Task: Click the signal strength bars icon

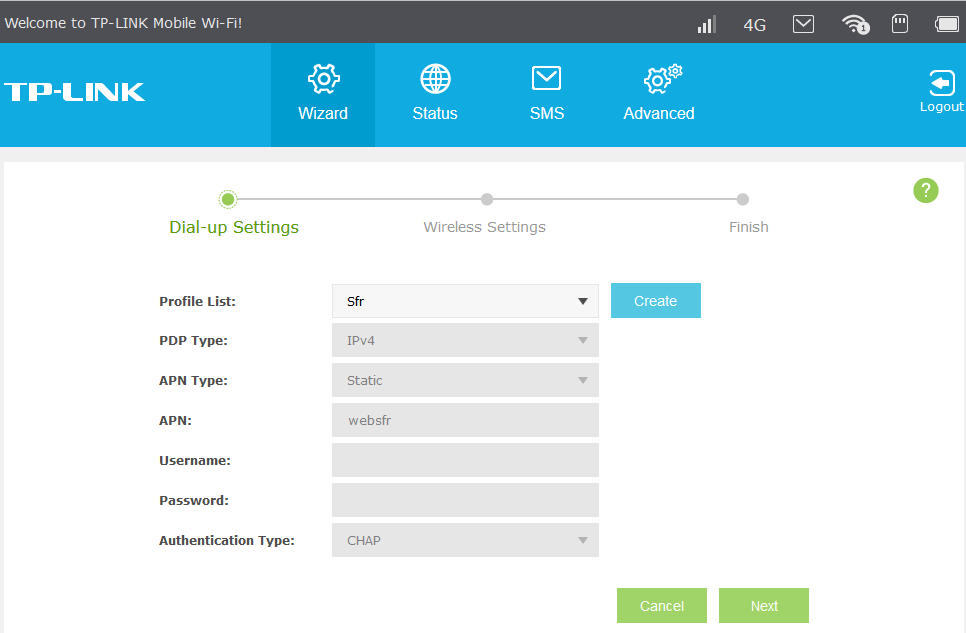Action: pyautogui.click(x=706, y=24)
